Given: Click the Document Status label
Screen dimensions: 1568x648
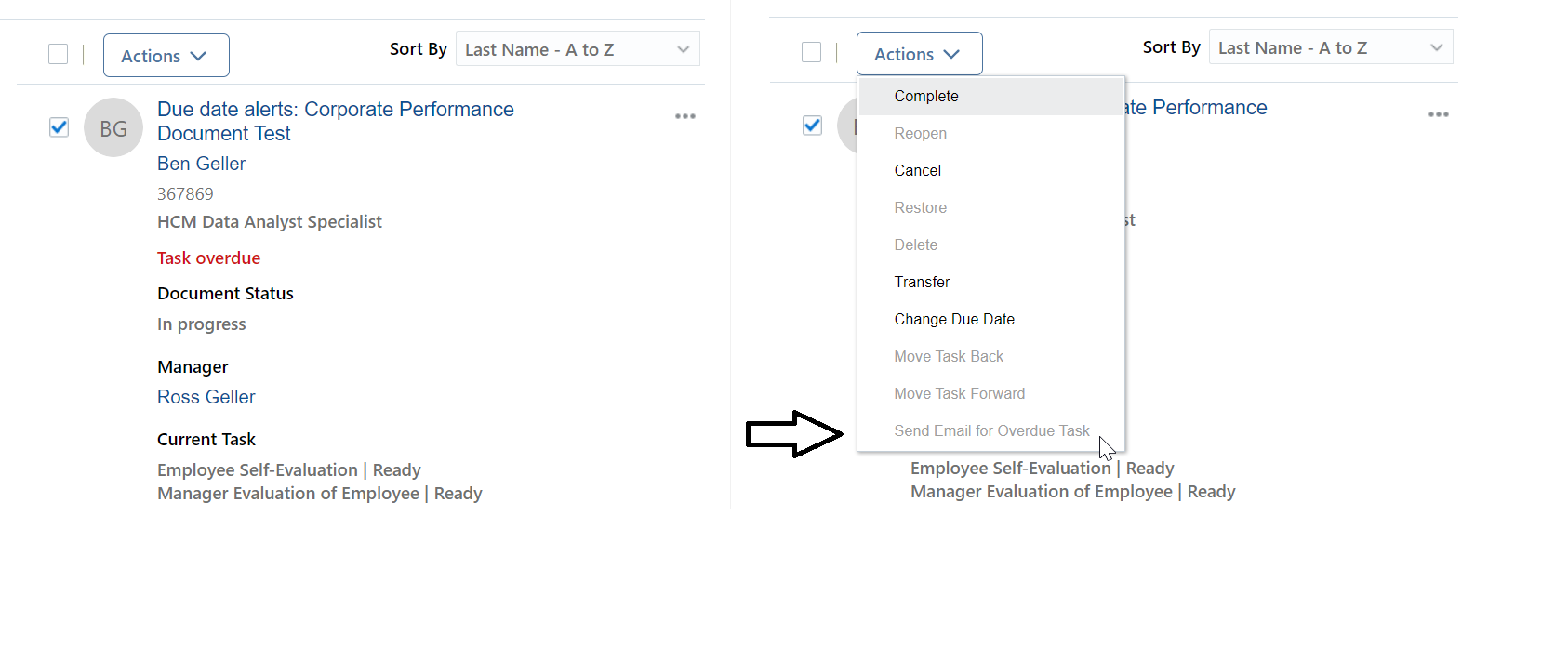Looking at the screenshot, I should coord(225,294).
